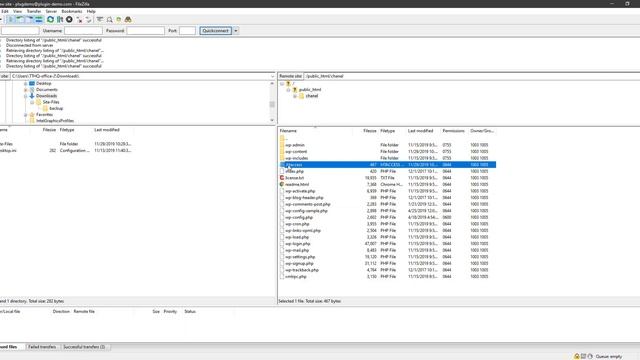640x360 pixels.
Task: Toggle the synchronized browsing icon
Action: tap(119, 19)
